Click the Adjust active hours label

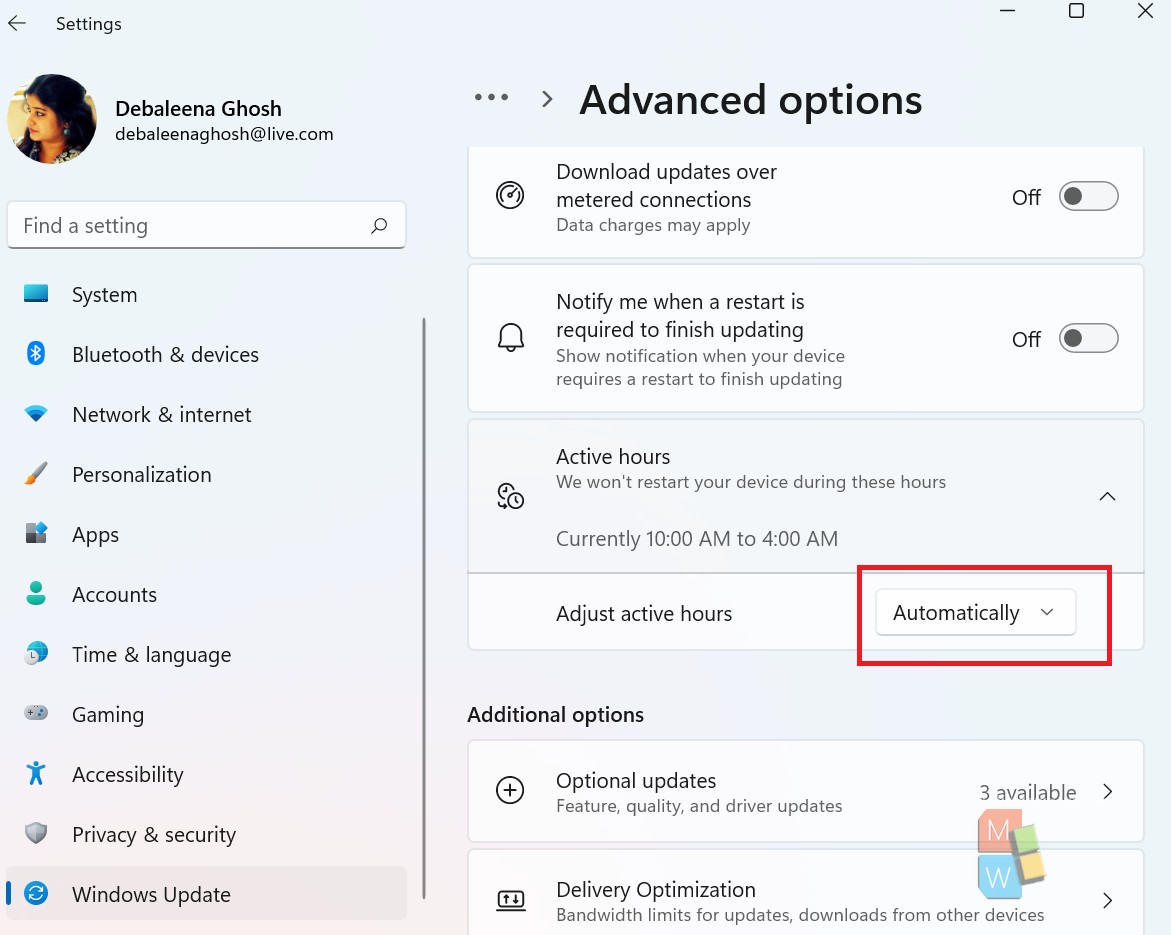click(x=644, y=614)
